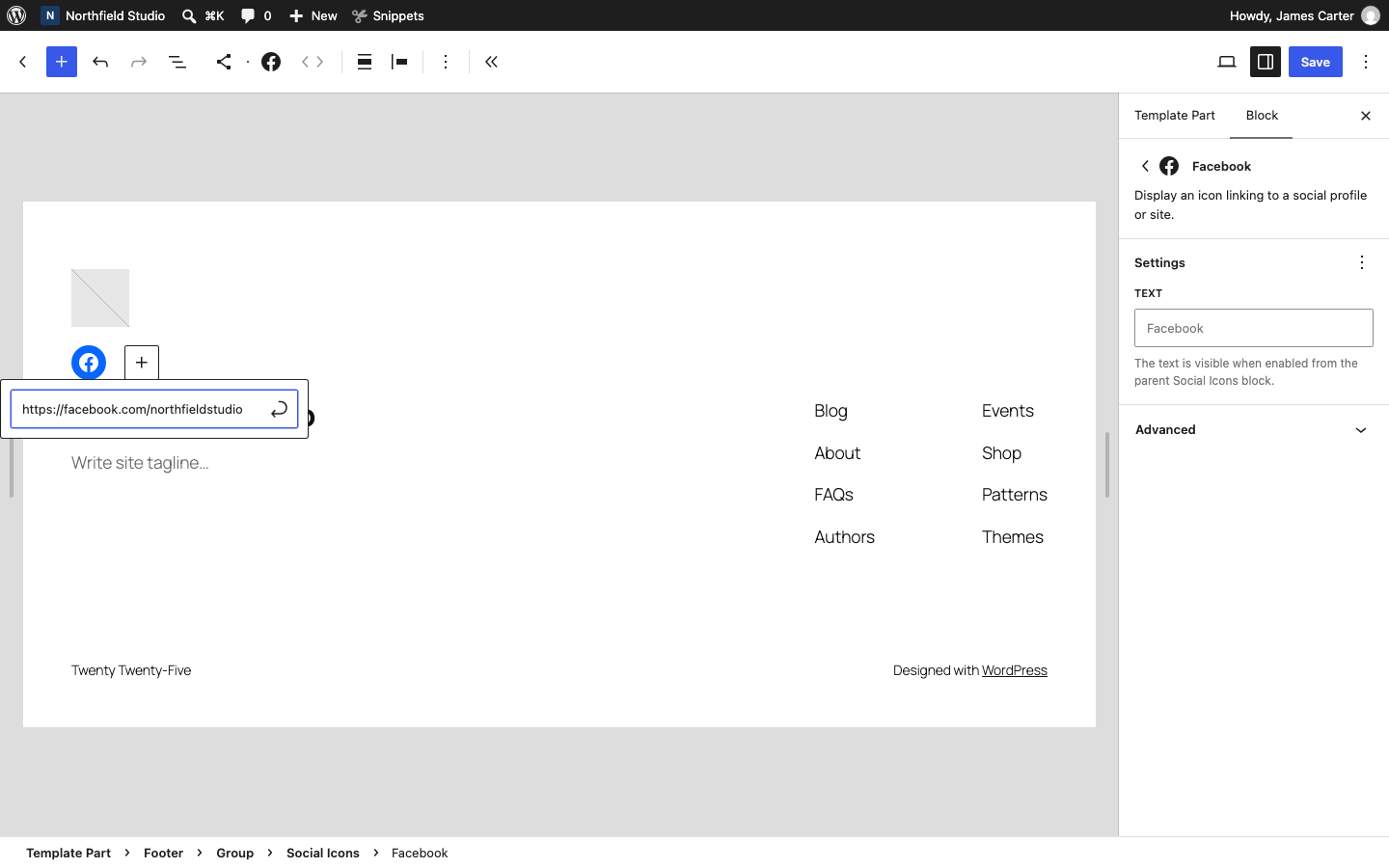
Task: Open the device preview view menu
Action: coord(1227,62)
